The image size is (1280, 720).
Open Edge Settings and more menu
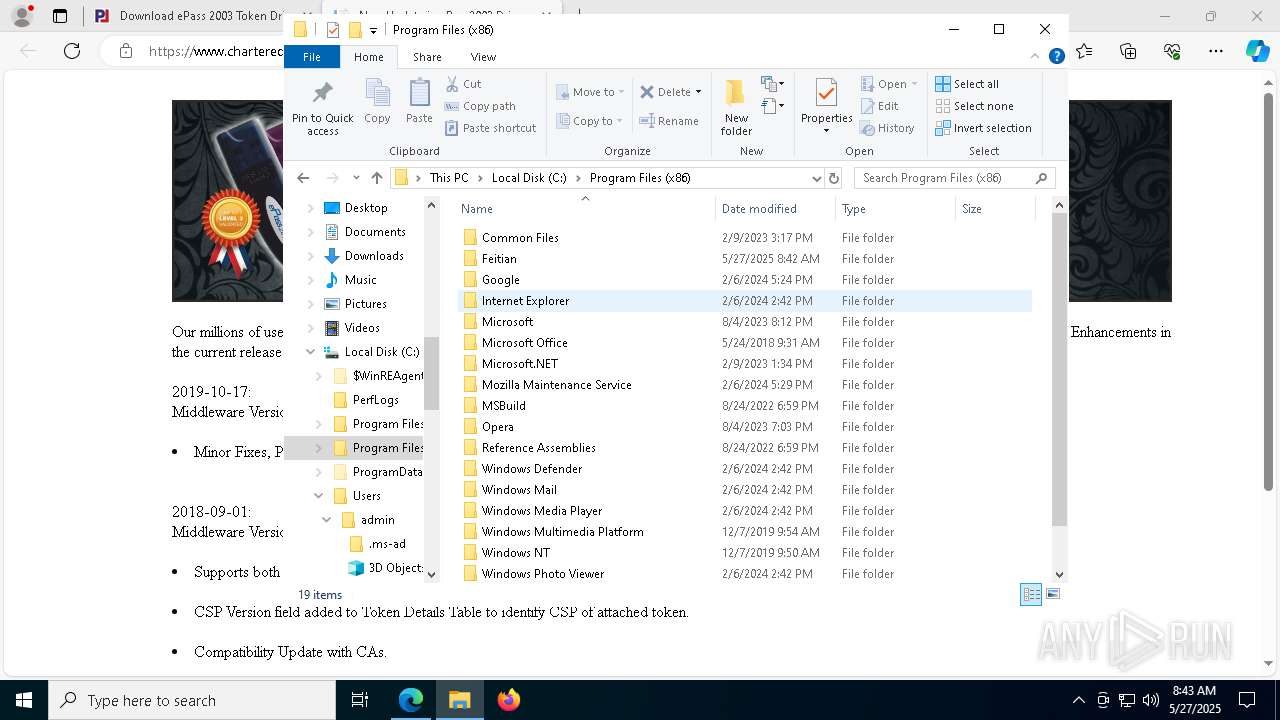pos(1216,51)
